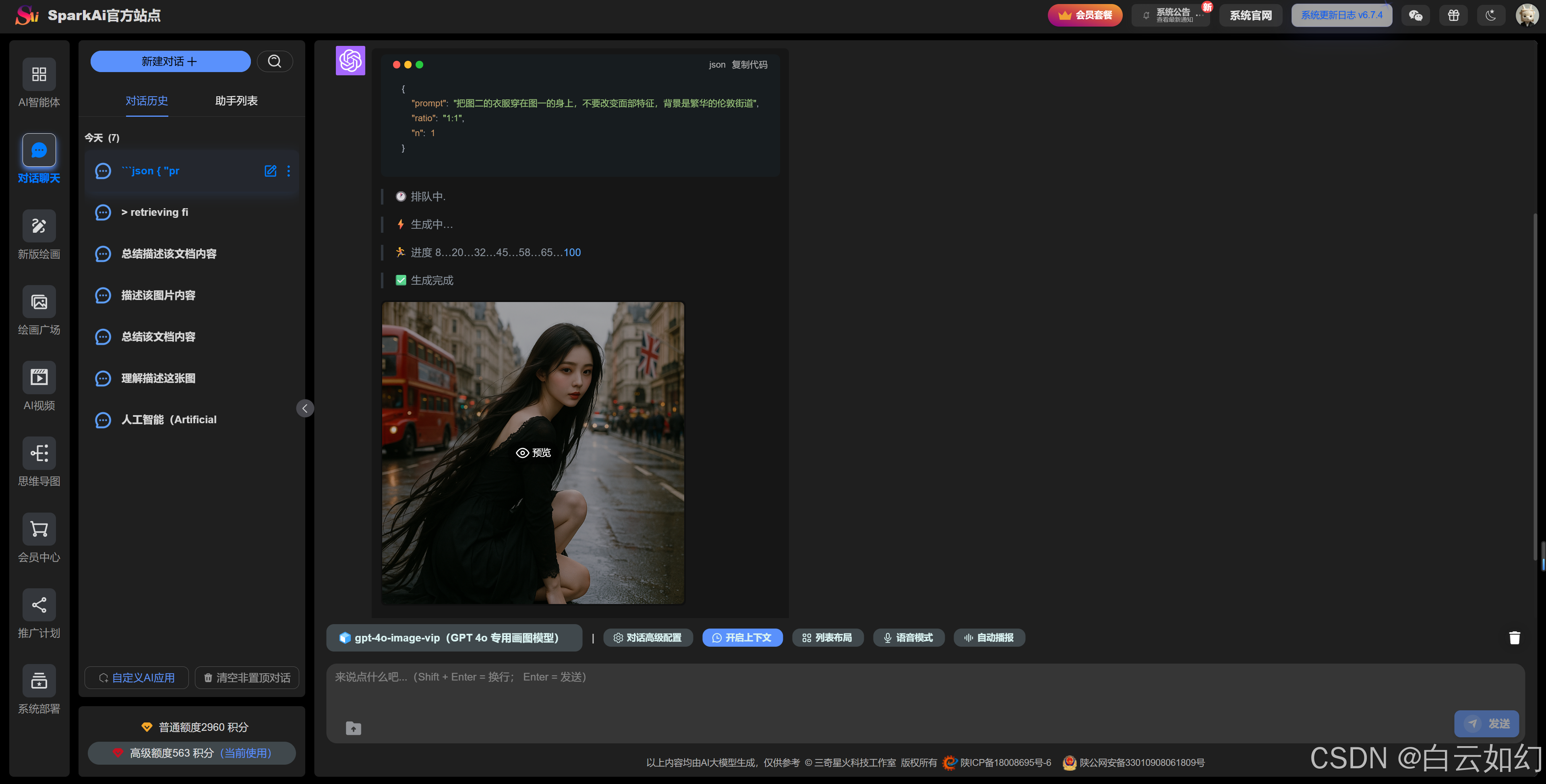
Task: Open the model selector gpt-4o-image-vip
Action: 454,637
